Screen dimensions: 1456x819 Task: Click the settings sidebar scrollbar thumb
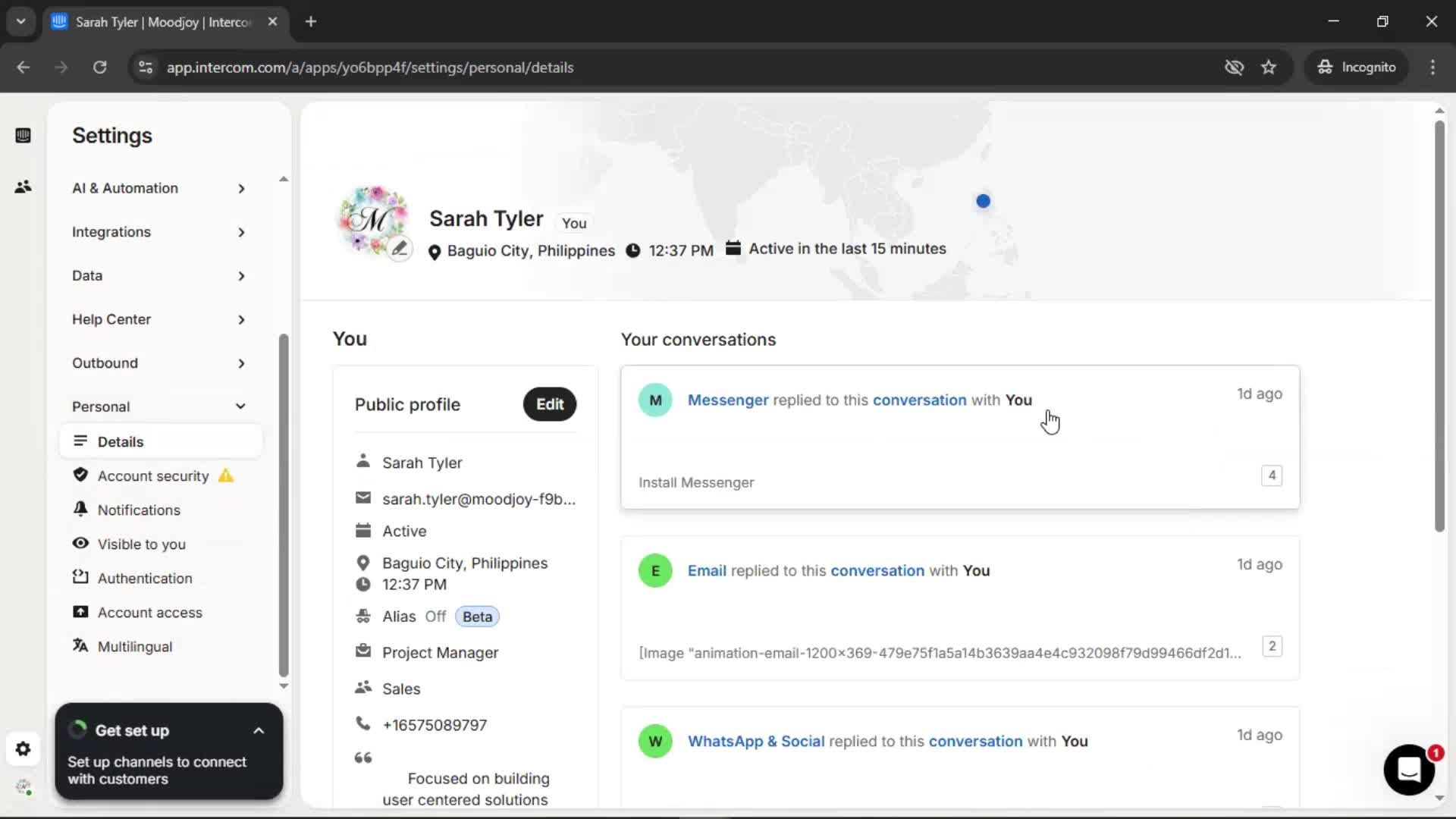pyautogui.click(x=284, y=504)
